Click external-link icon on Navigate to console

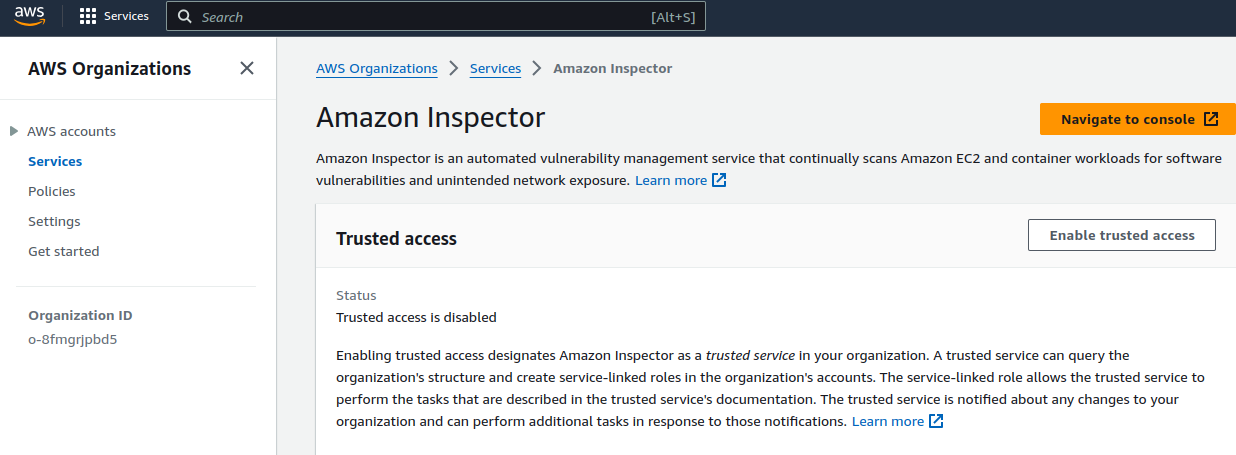pos(1211,119)
